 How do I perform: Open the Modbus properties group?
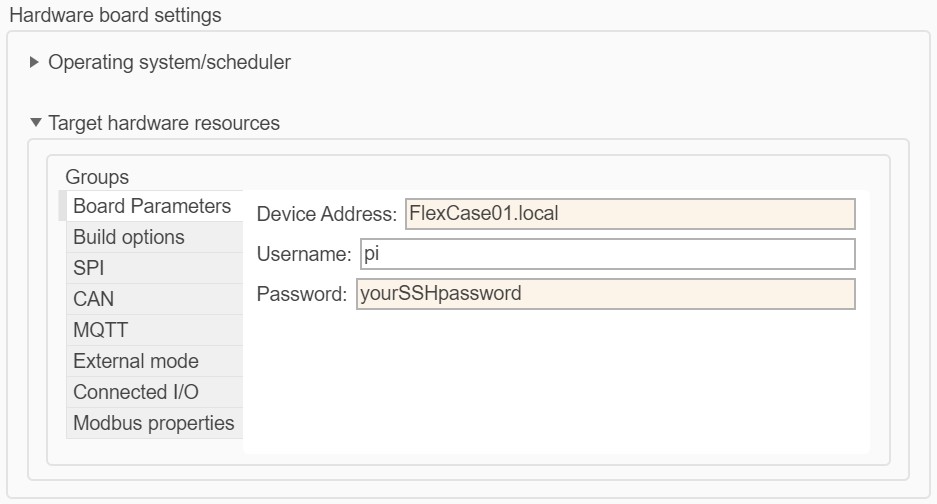[x=153, y=423]
